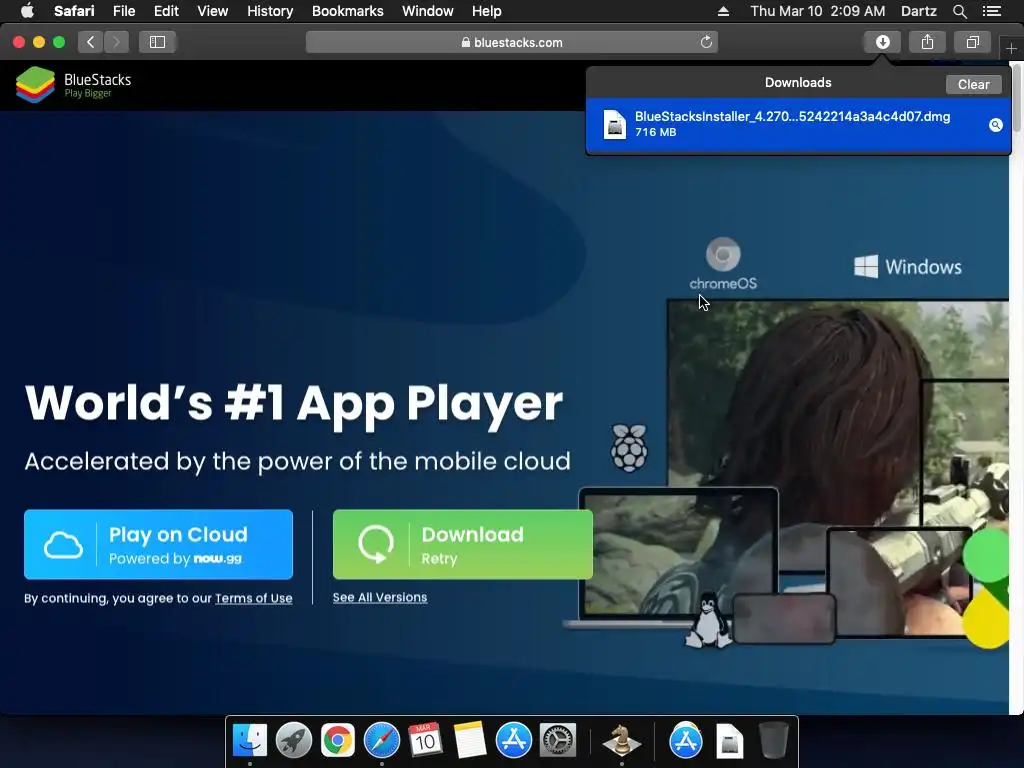Open the Help menu

click(x=487, y=11)
